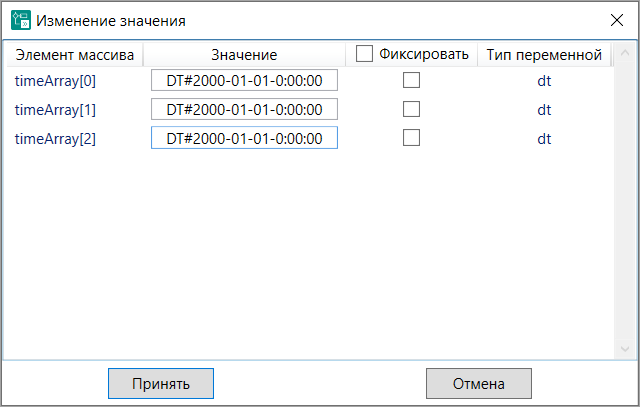This screenshot has width=640, height=407.
Task: Select the timeArray[0] element label
Action: tap(56, 81)
